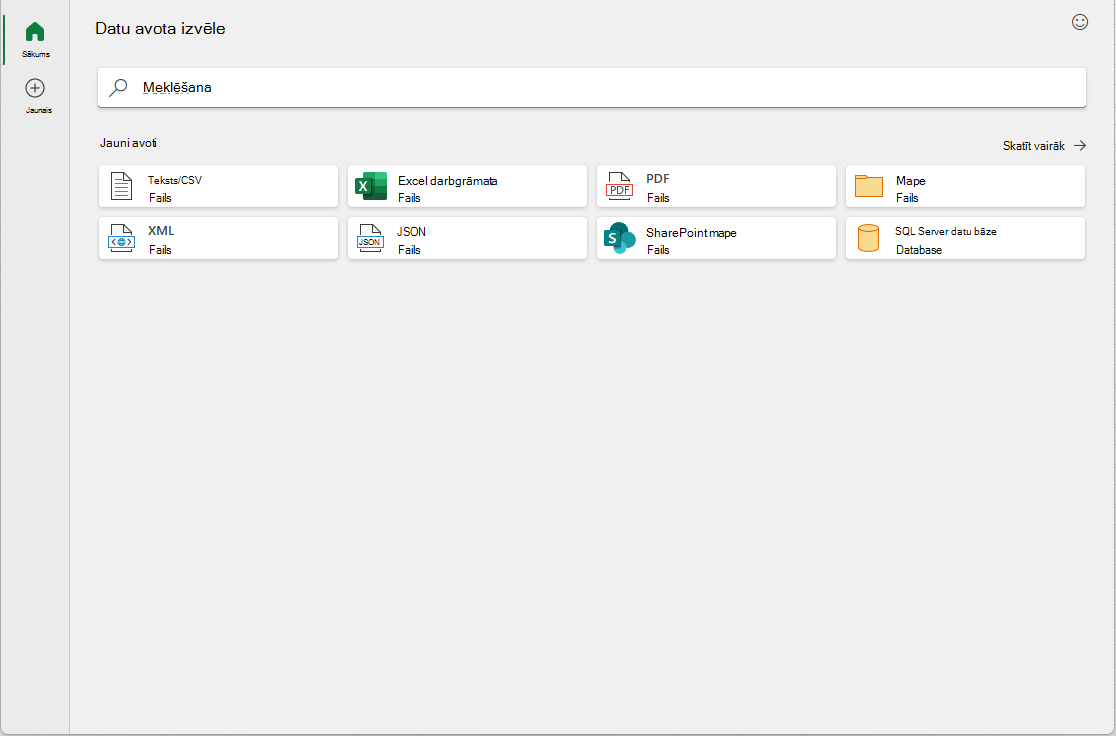This screenshot has height=736, width=1116.
Task: Open the Excel darbgrāmata source tile
Action: [x=468, y=186]
